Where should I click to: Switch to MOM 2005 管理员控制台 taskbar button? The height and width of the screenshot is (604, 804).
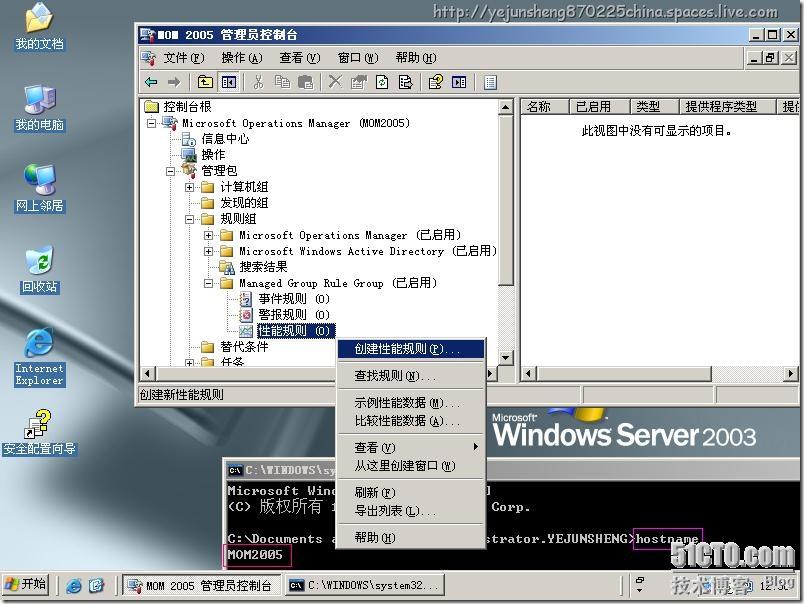pos(202,586)
